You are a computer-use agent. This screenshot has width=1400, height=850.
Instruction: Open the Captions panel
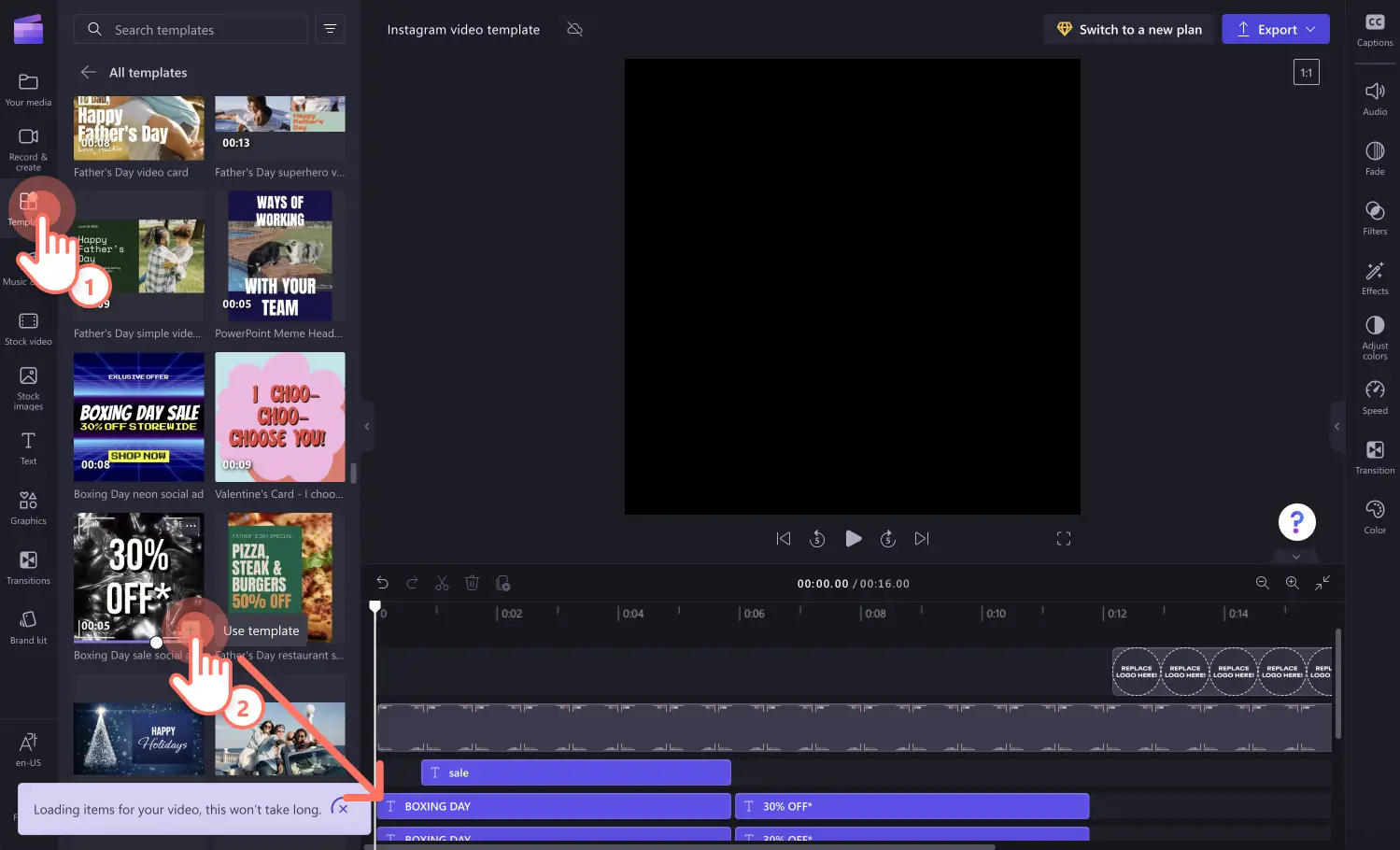[1375, 30]
